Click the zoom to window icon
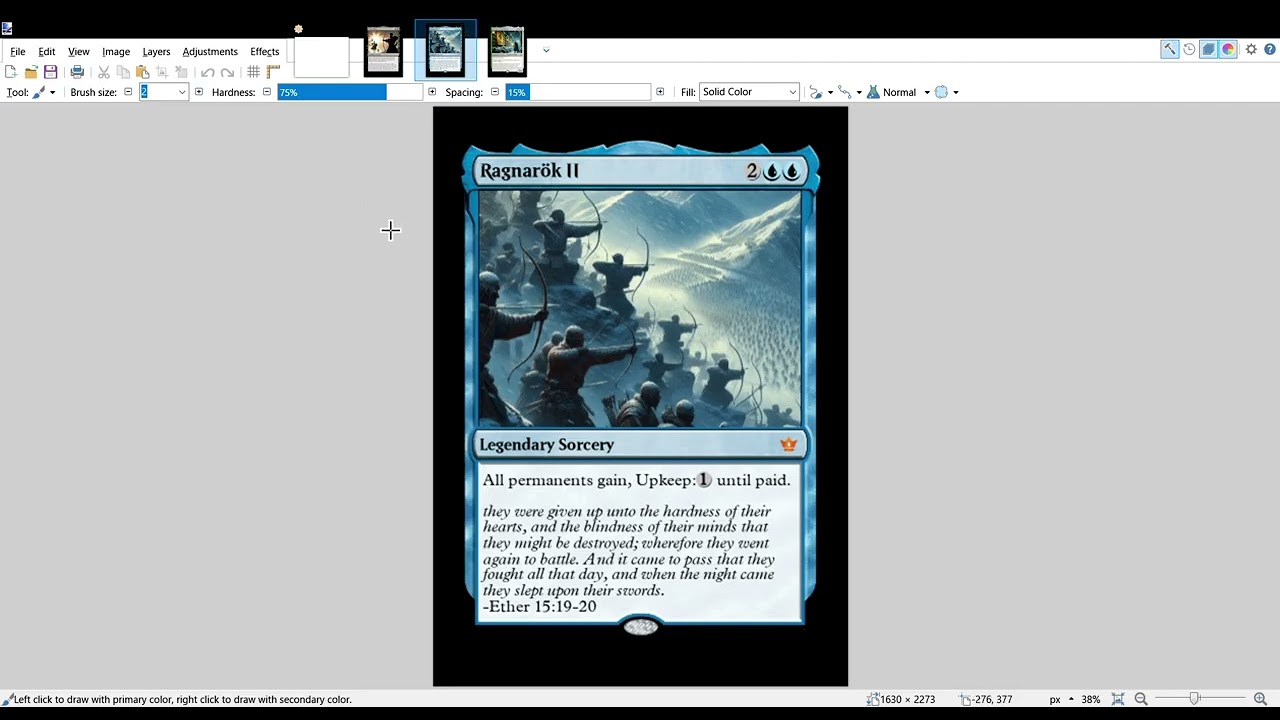This screenshot has height=720, width=1280. (1118, 699)
